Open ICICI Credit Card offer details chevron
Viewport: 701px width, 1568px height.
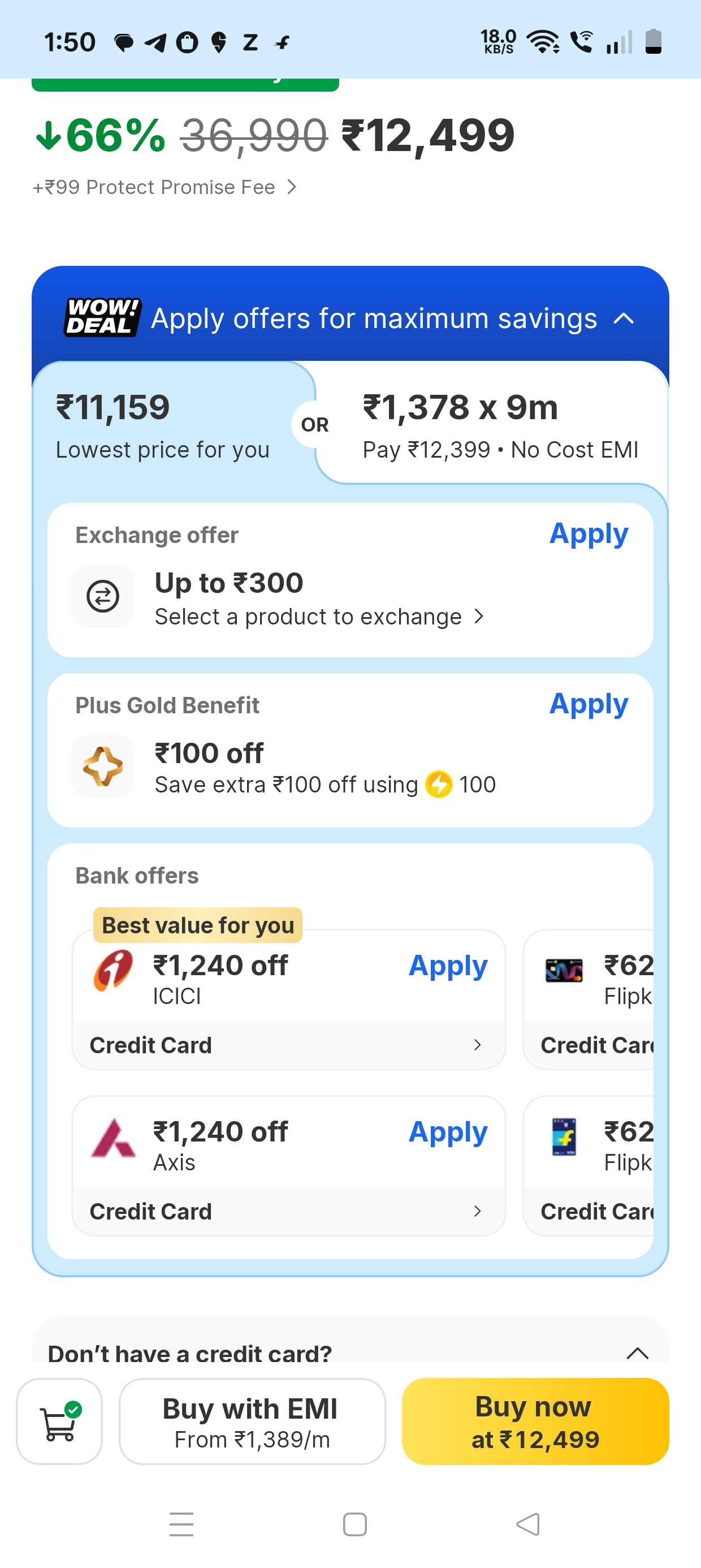(478, 1045)
